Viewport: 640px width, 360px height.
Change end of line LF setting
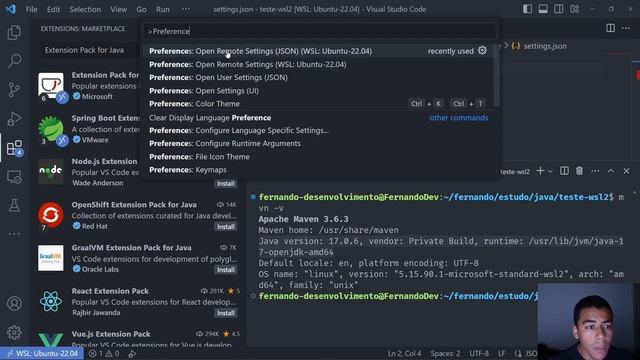pyautogui.click(x=502, y=353)
